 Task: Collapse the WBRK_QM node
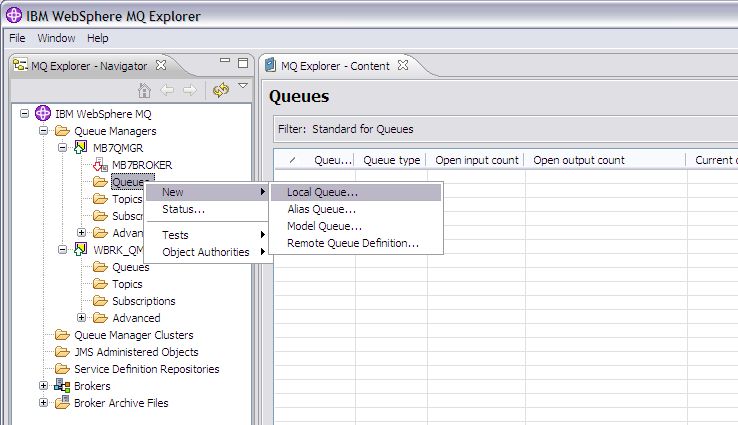tap(62, 249)
